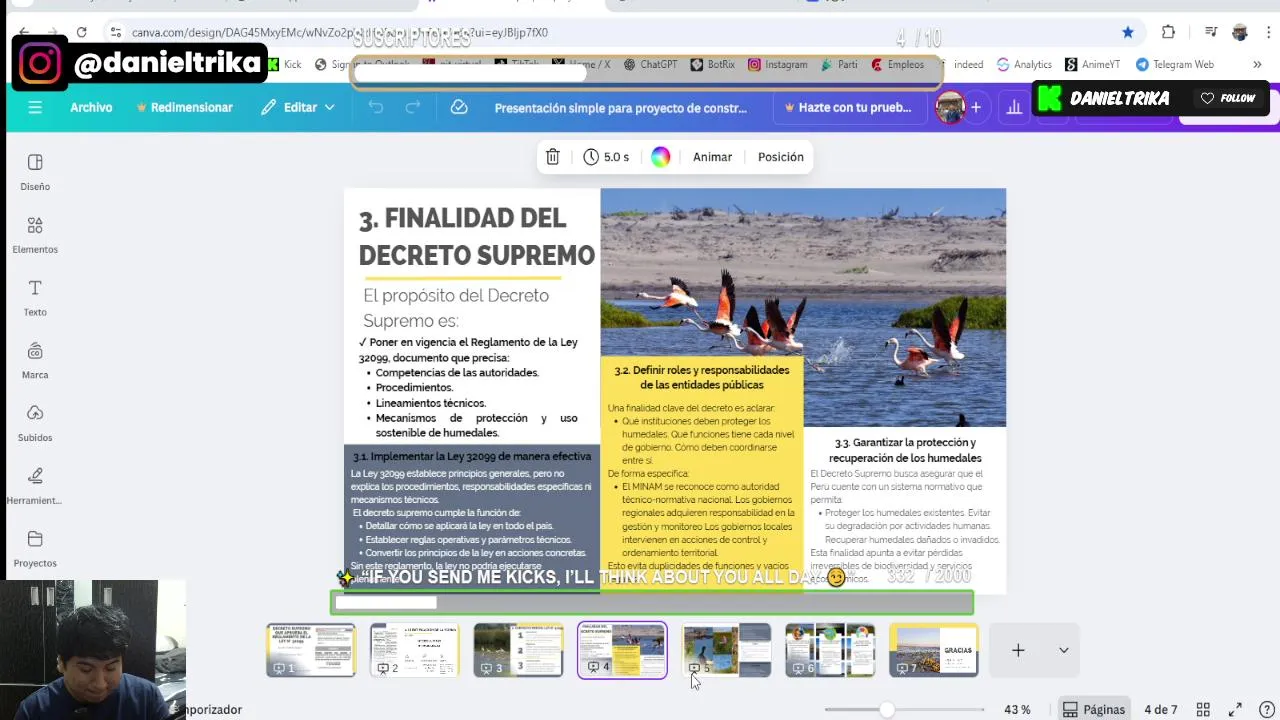Open the user profile avatar

tap(949, 107)
